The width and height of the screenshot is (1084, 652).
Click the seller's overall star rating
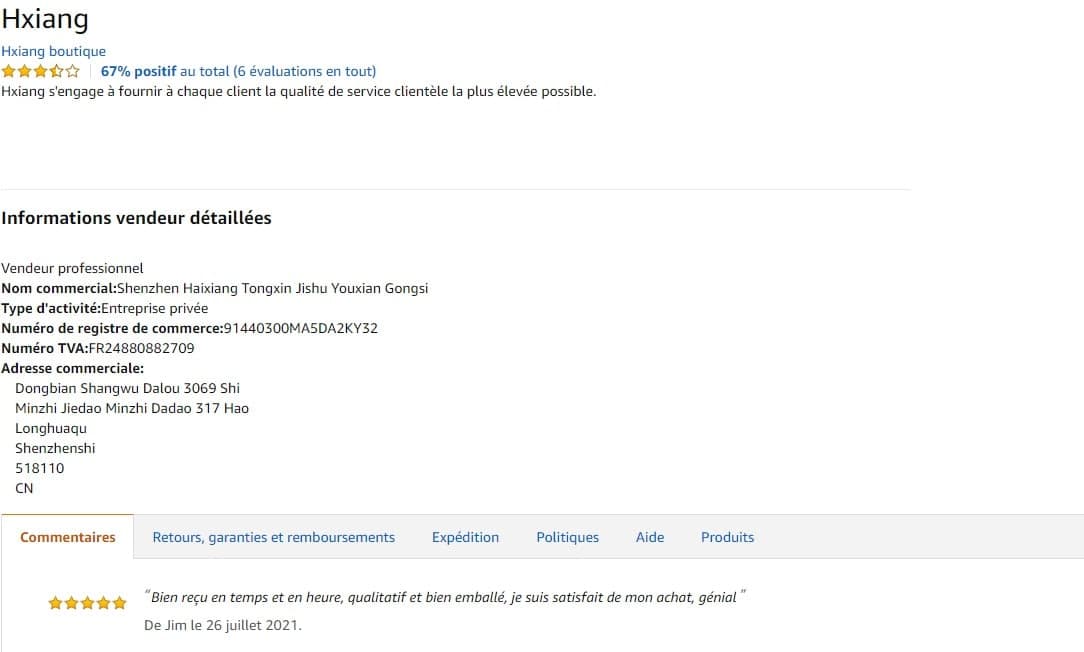tap(40, 71)
